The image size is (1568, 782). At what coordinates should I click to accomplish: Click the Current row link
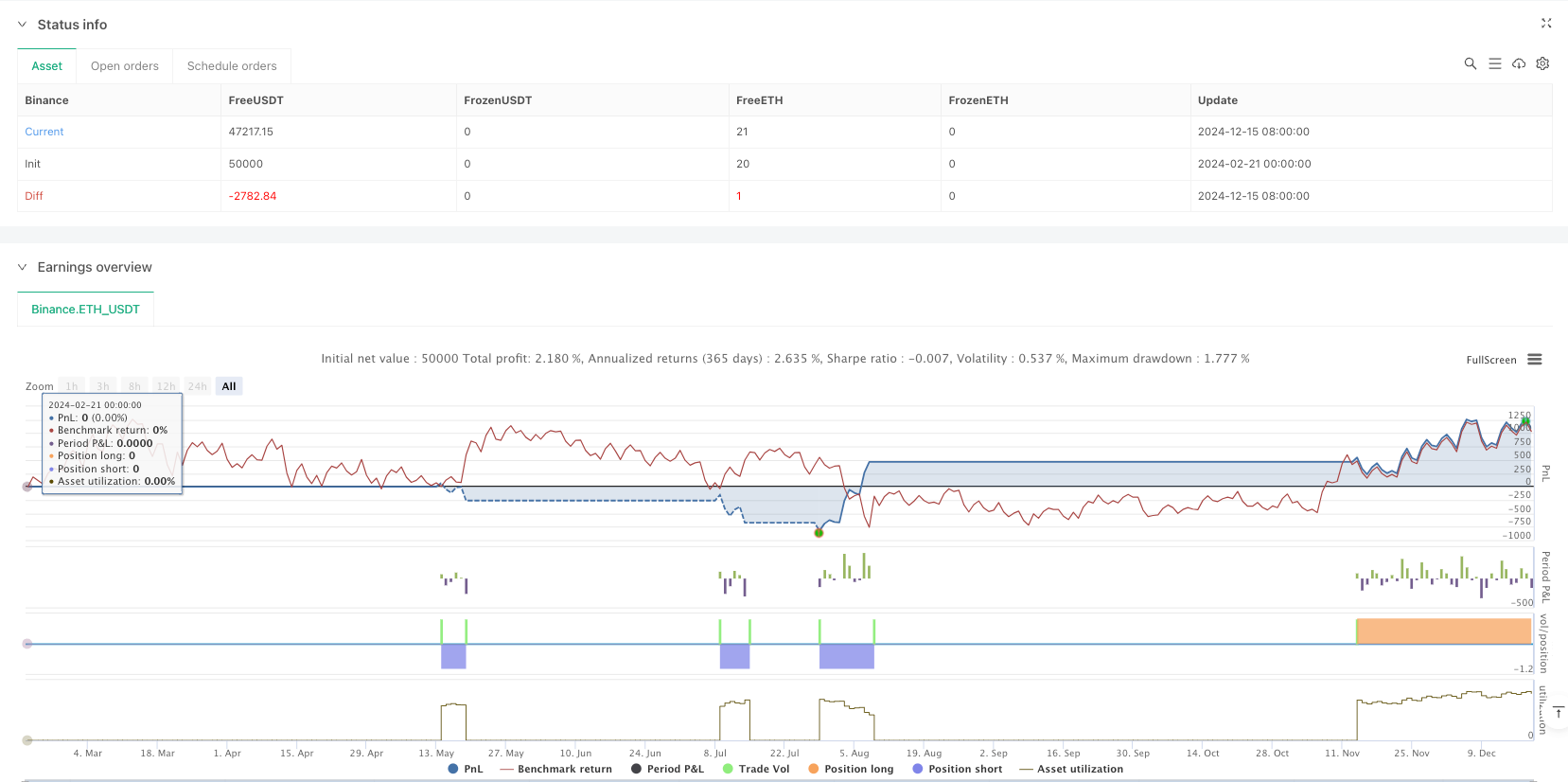(x=44, y=132)
